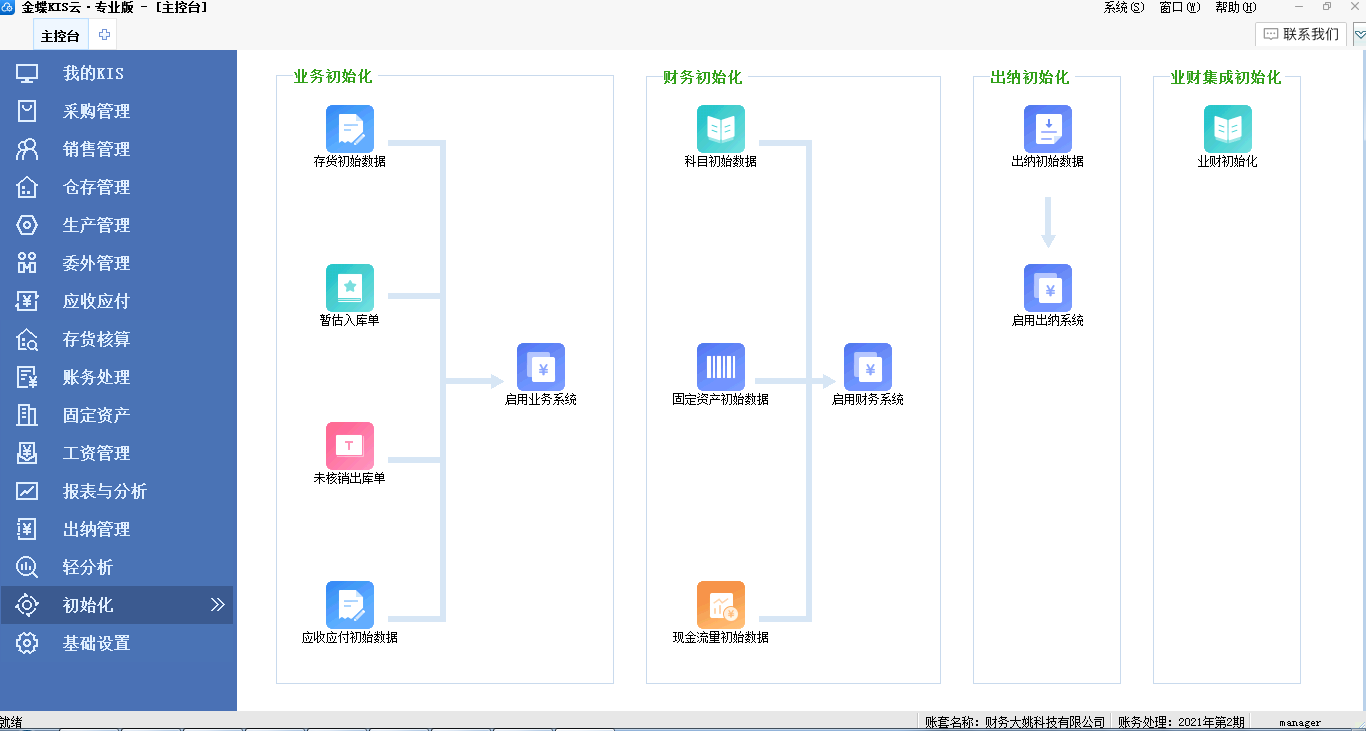
Task: Open 业财初始化 icon
Action: (1228, 129)
